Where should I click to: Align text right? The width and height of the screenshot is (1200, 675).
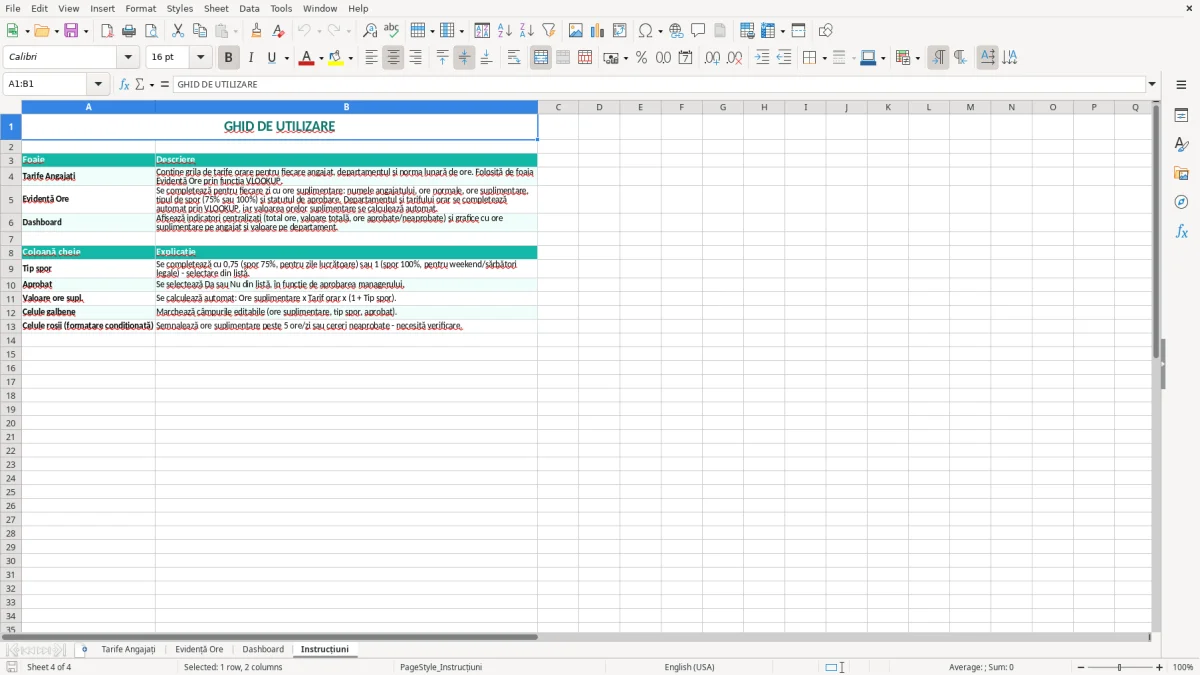415,58
